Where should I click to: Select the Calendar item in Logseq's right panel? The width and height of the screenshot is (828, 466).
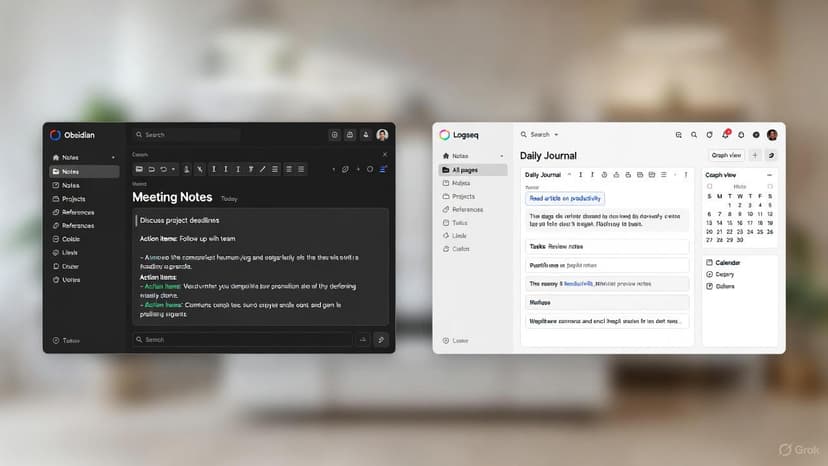pos(722,263)
